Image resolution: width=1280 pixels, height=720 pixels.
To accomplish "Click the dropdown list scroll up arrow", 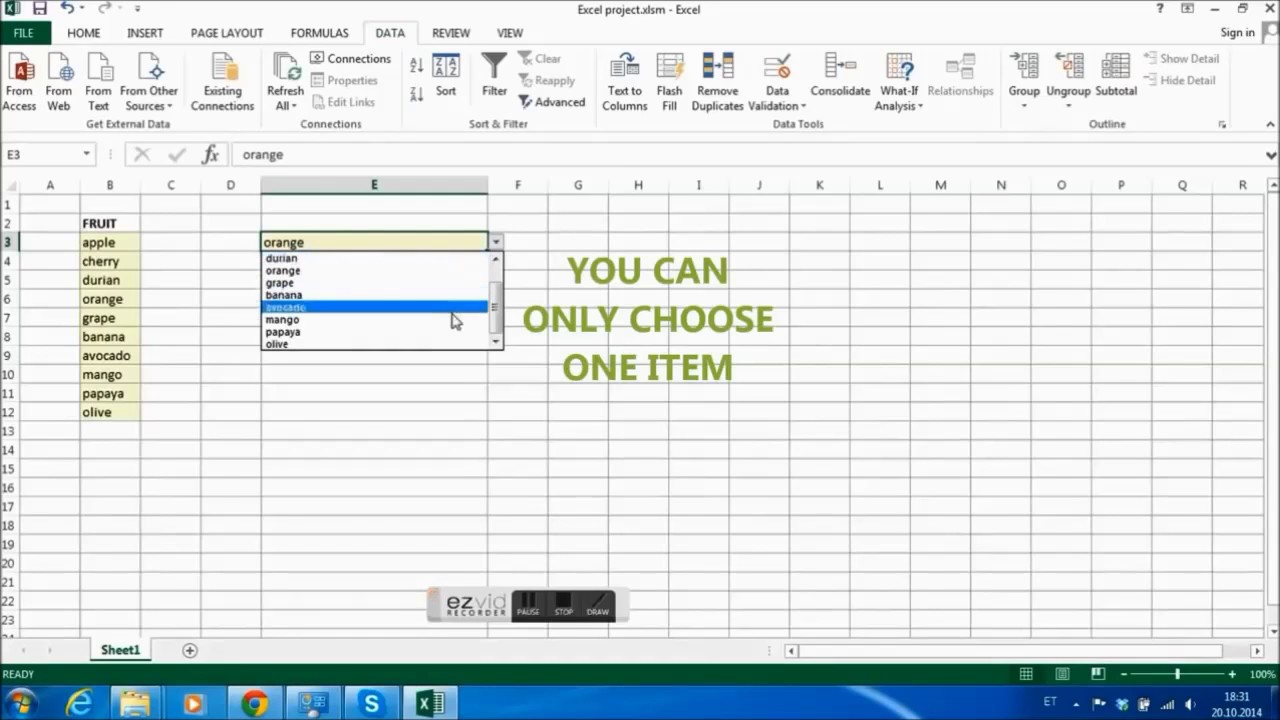I will pyautogui.click(x=495, y=259).
